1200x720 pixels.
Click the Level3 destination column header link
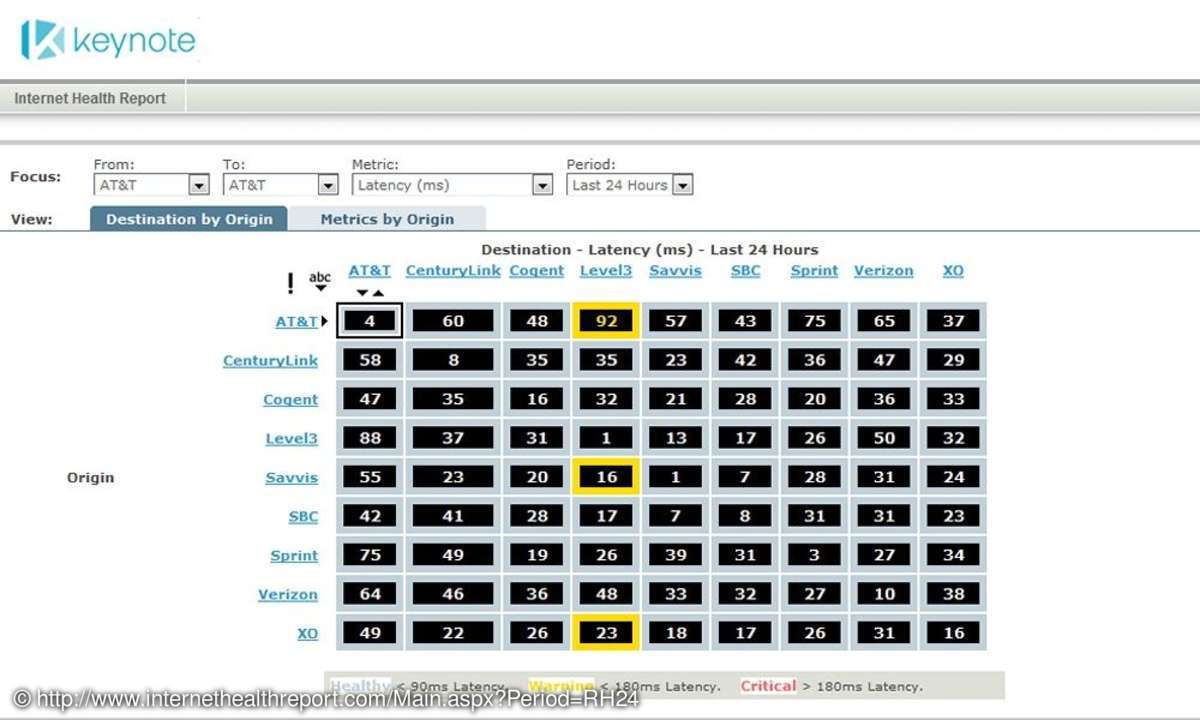(606, 271)
